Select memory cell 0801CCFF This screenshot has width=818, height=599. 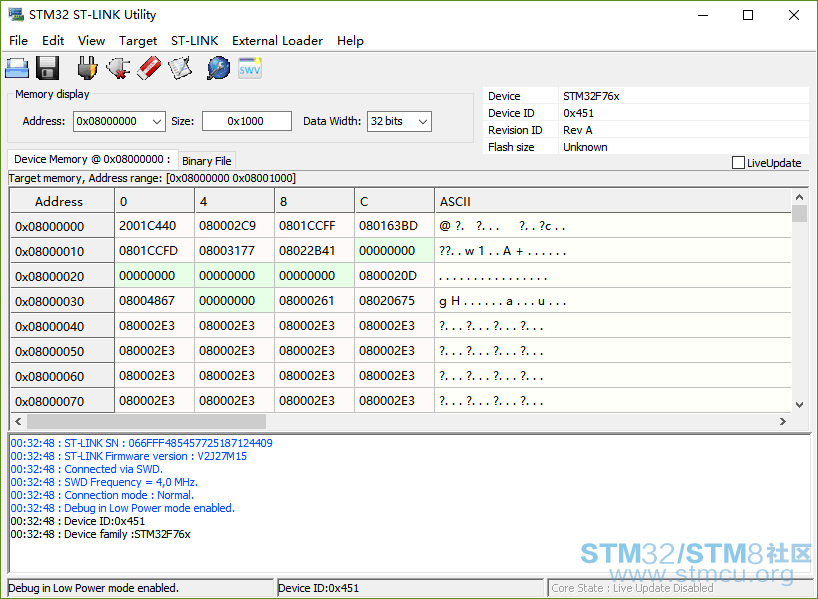[x=315, y=226]
